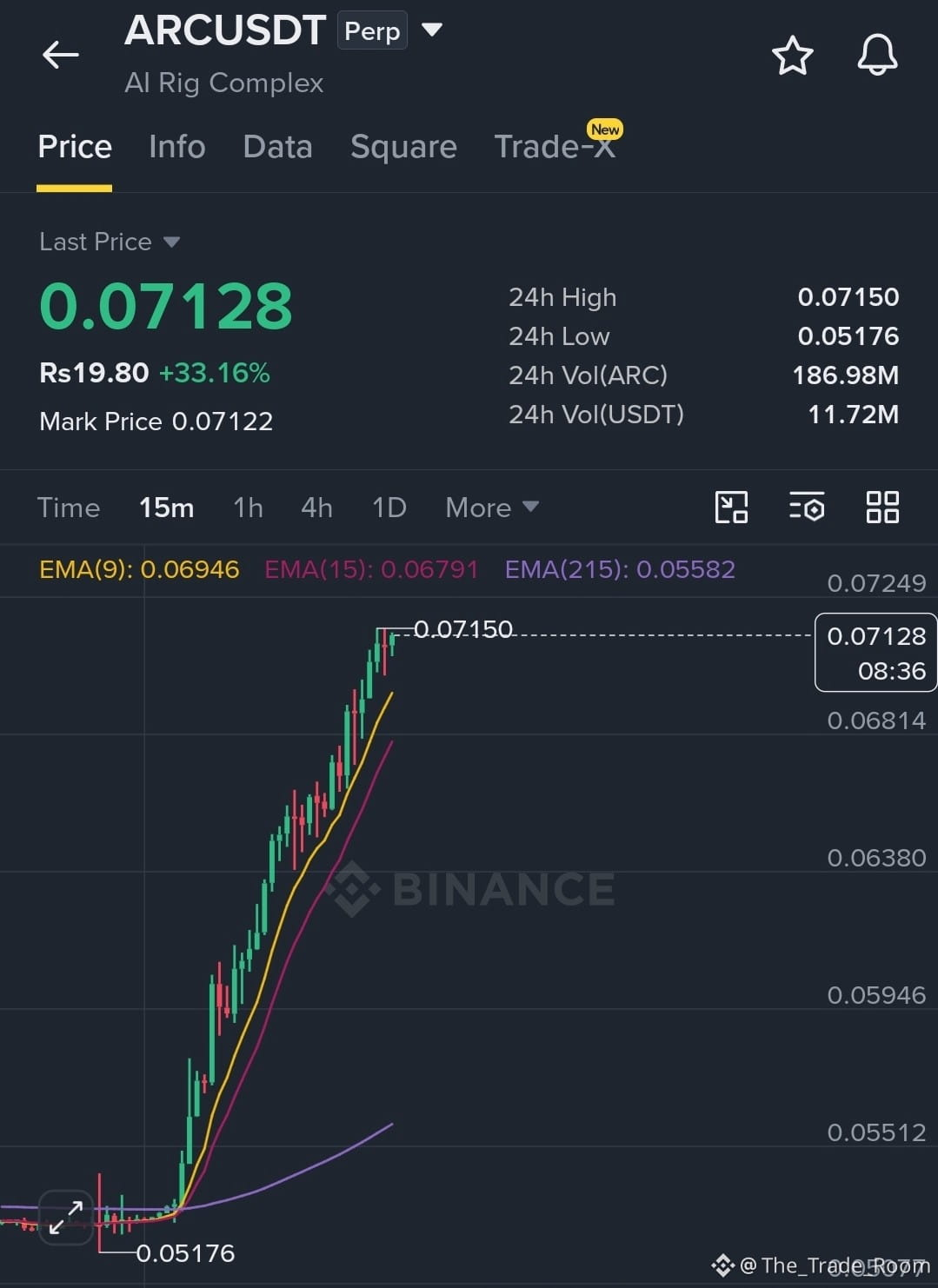Select the 1h timeframe

pyautogui.click(x=248, y=508)
